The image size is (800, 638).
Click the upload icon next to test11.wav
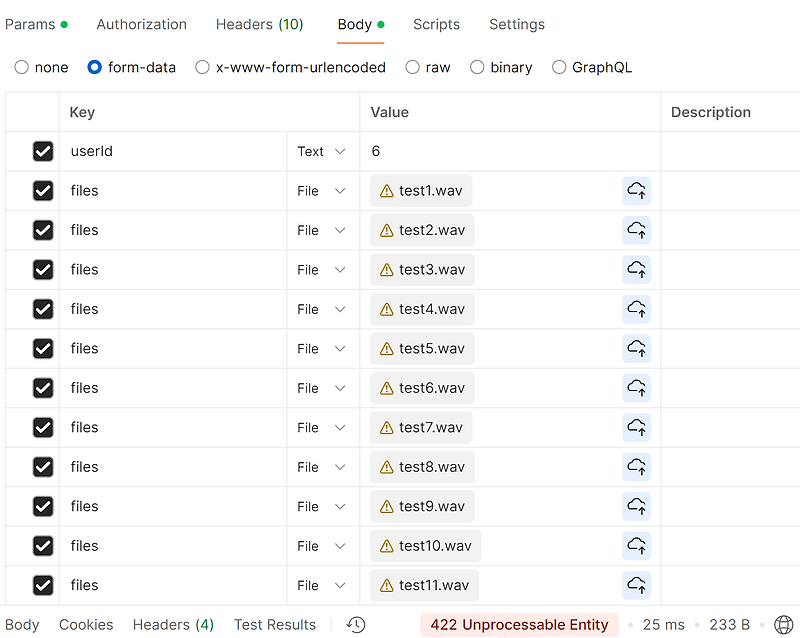point(637,585)
